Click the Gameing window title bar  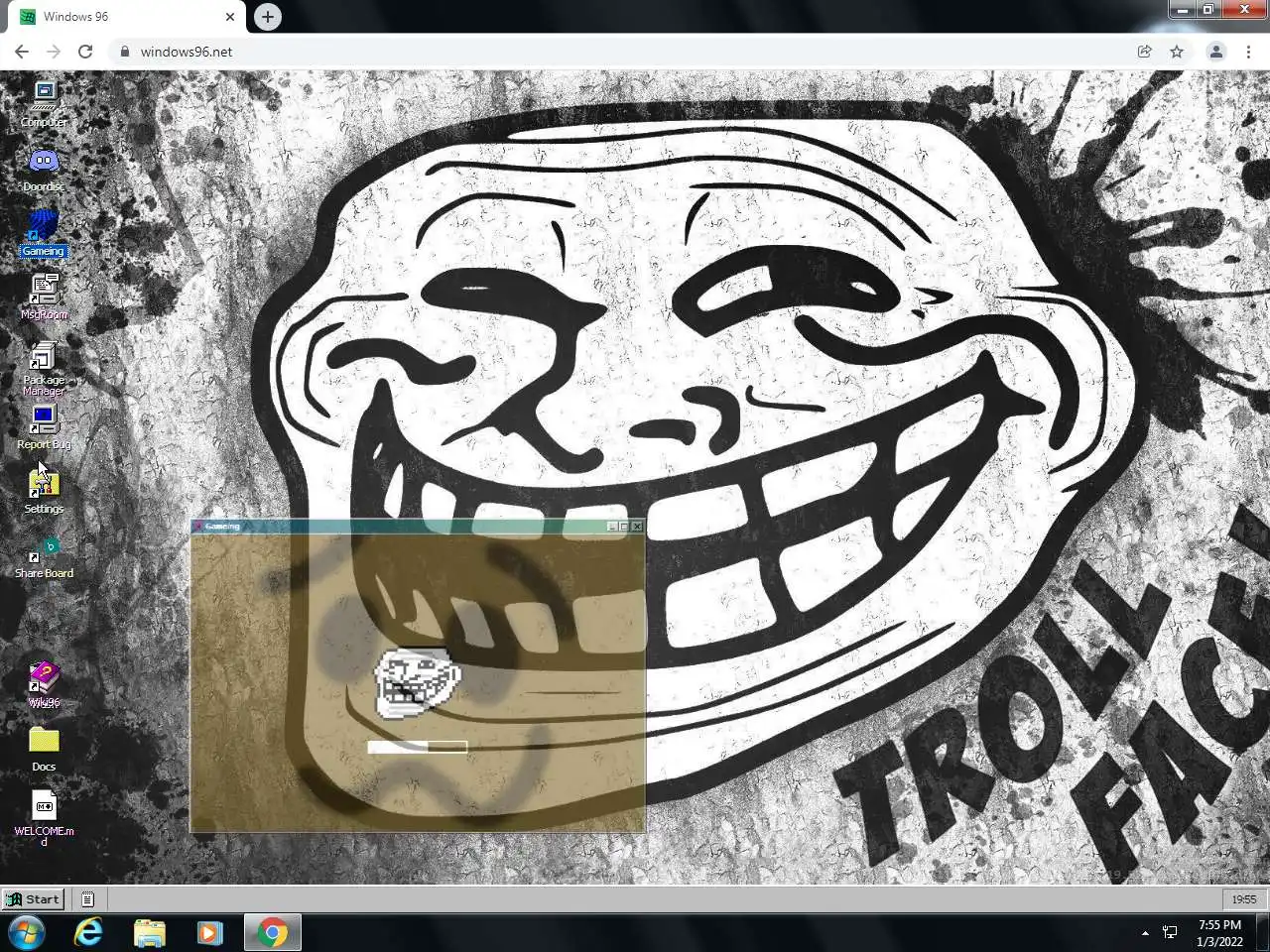(417, 526)
